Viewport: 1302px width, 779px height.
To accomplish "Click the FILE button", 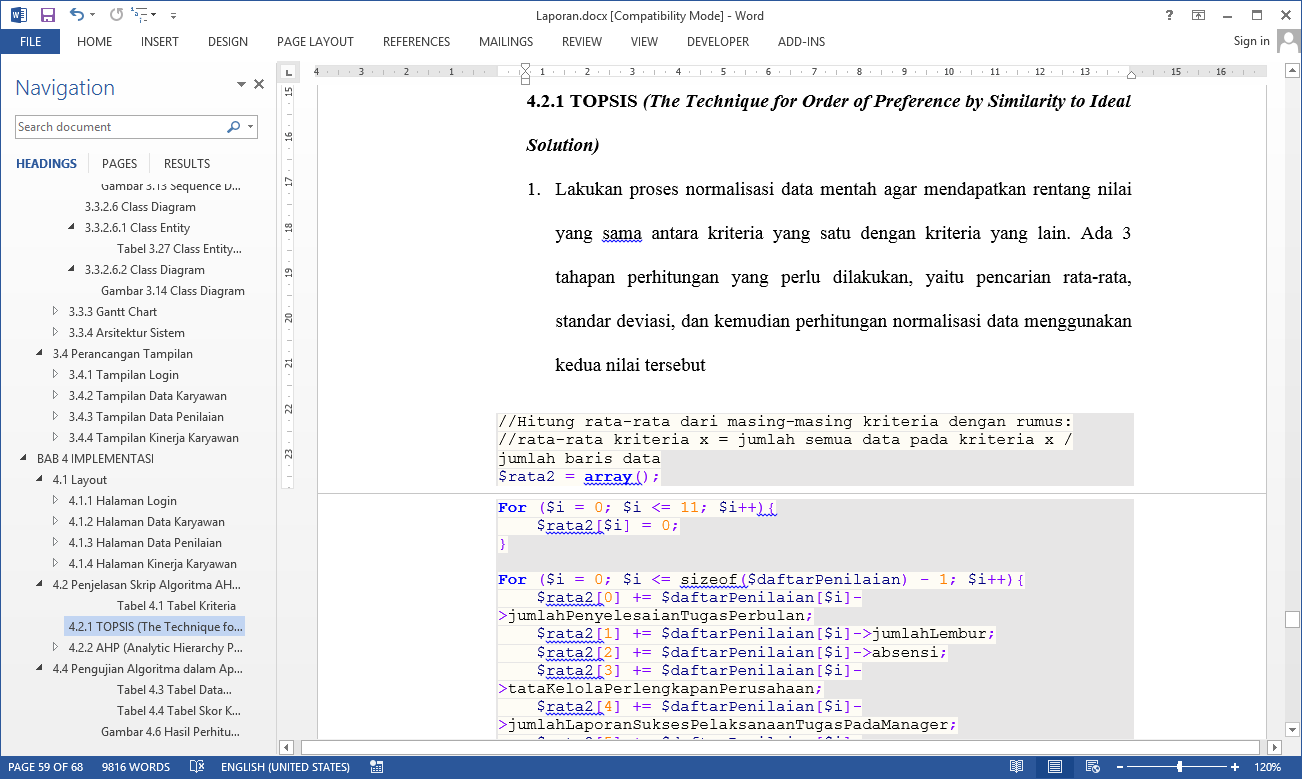I will click(x=30, y=42).
